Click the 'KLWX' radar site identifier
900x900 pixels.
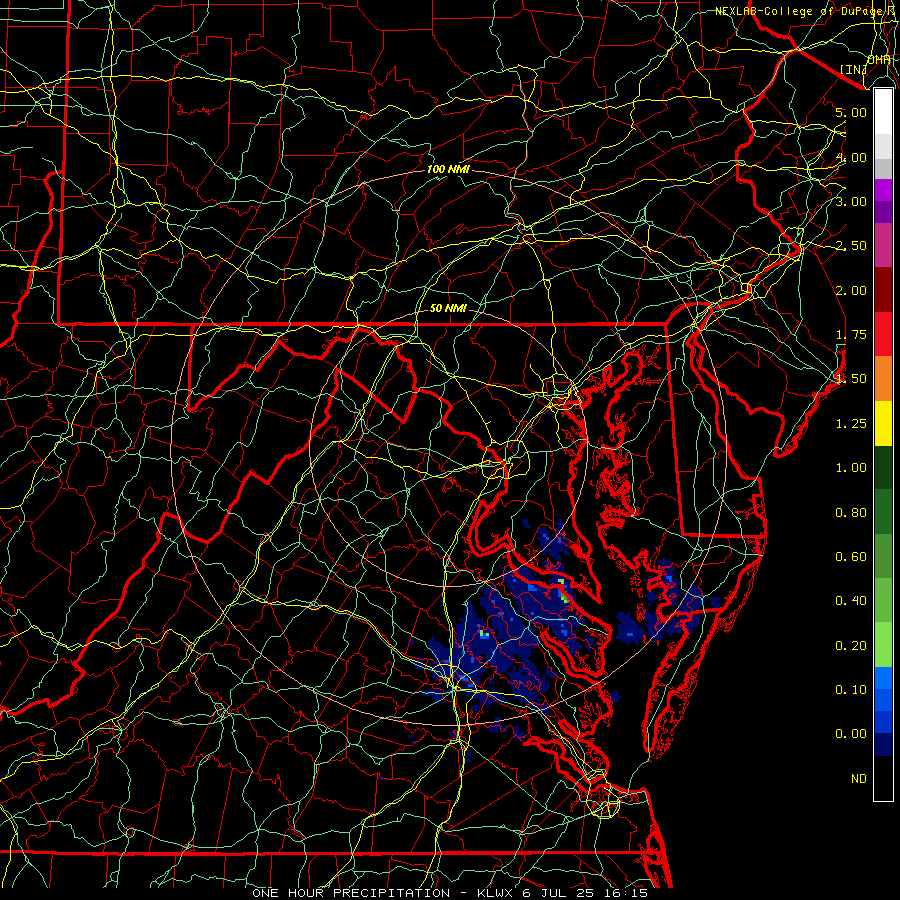coord(497,893)
